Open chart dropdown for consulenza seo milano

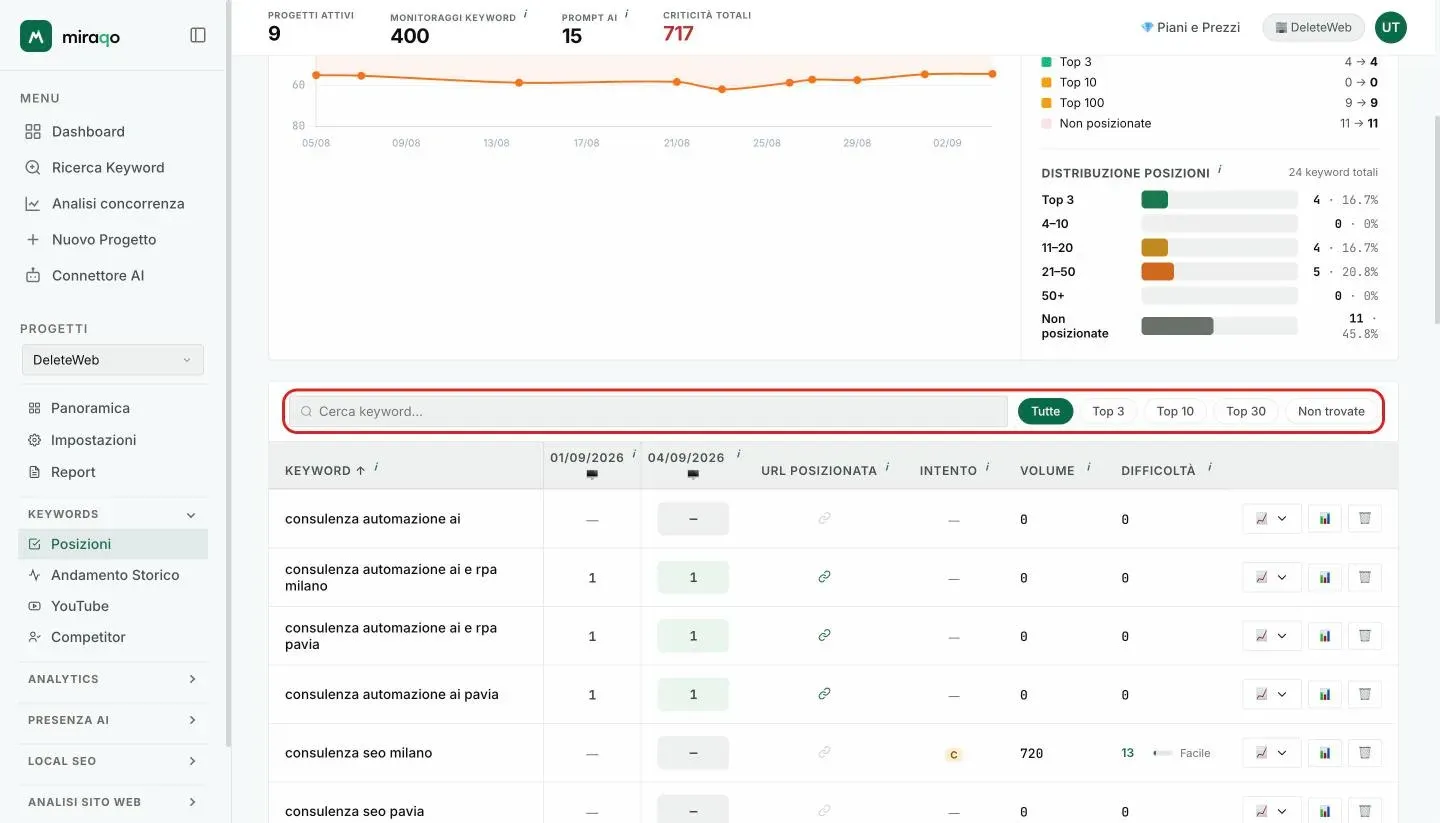[x=1271, y=753]
